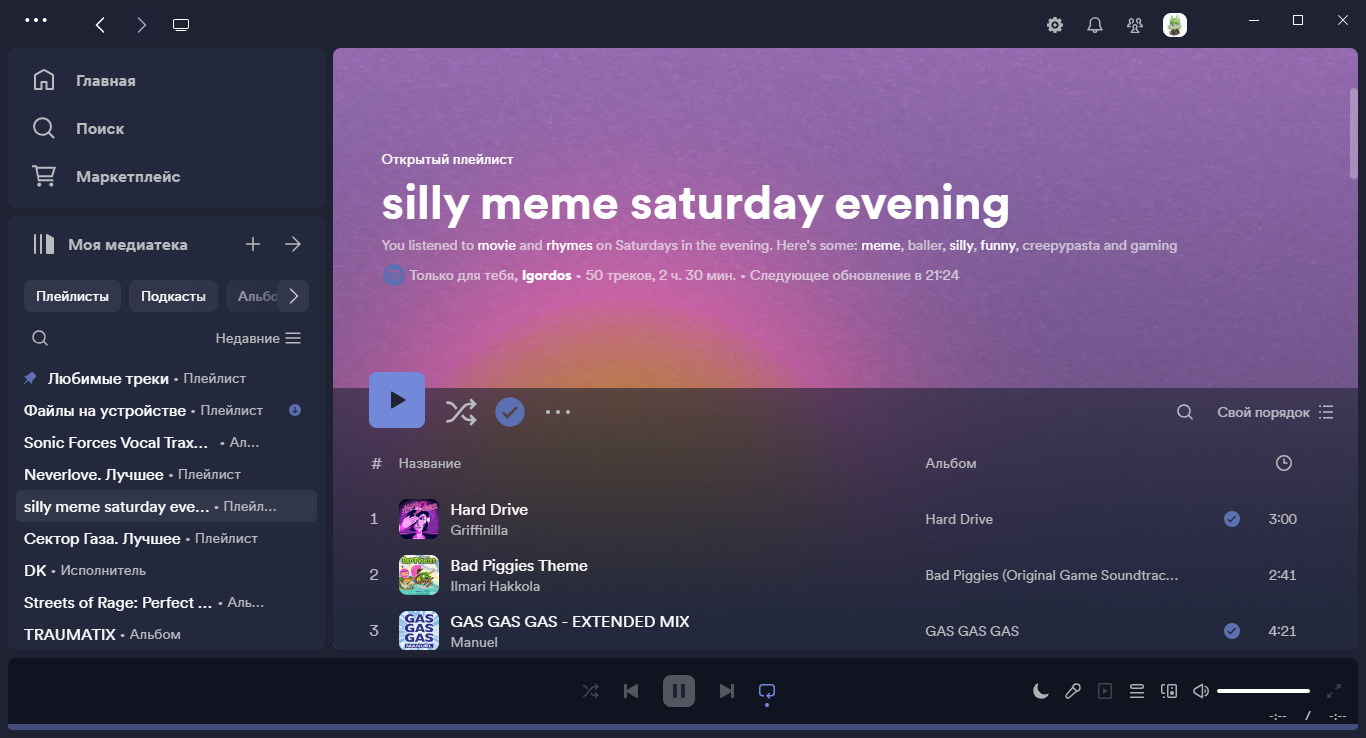Toggle repeat in the player bar

[767, 691]
